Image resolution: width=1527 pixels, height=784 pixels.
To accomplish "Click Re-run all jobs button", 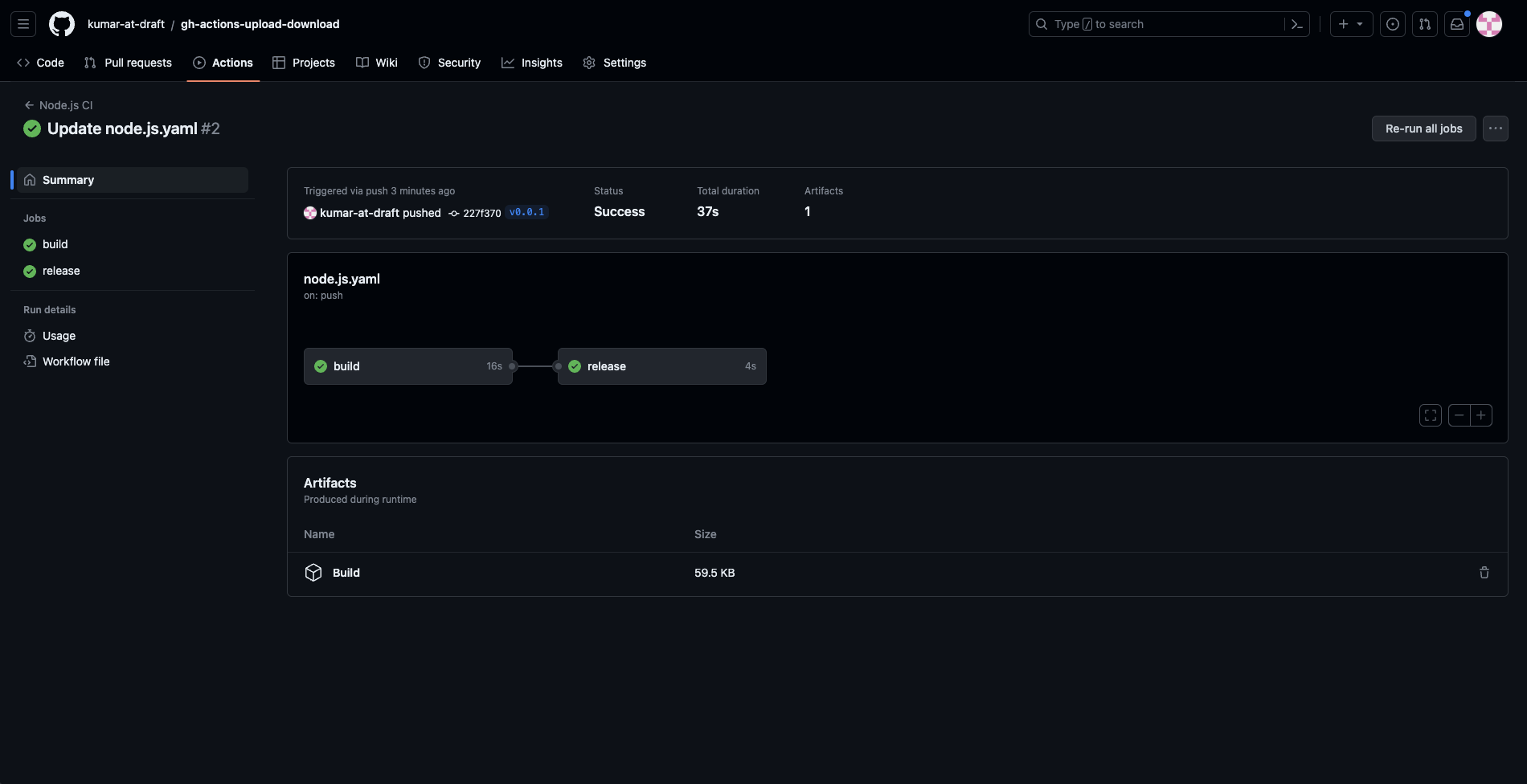I will (1423, 129).
